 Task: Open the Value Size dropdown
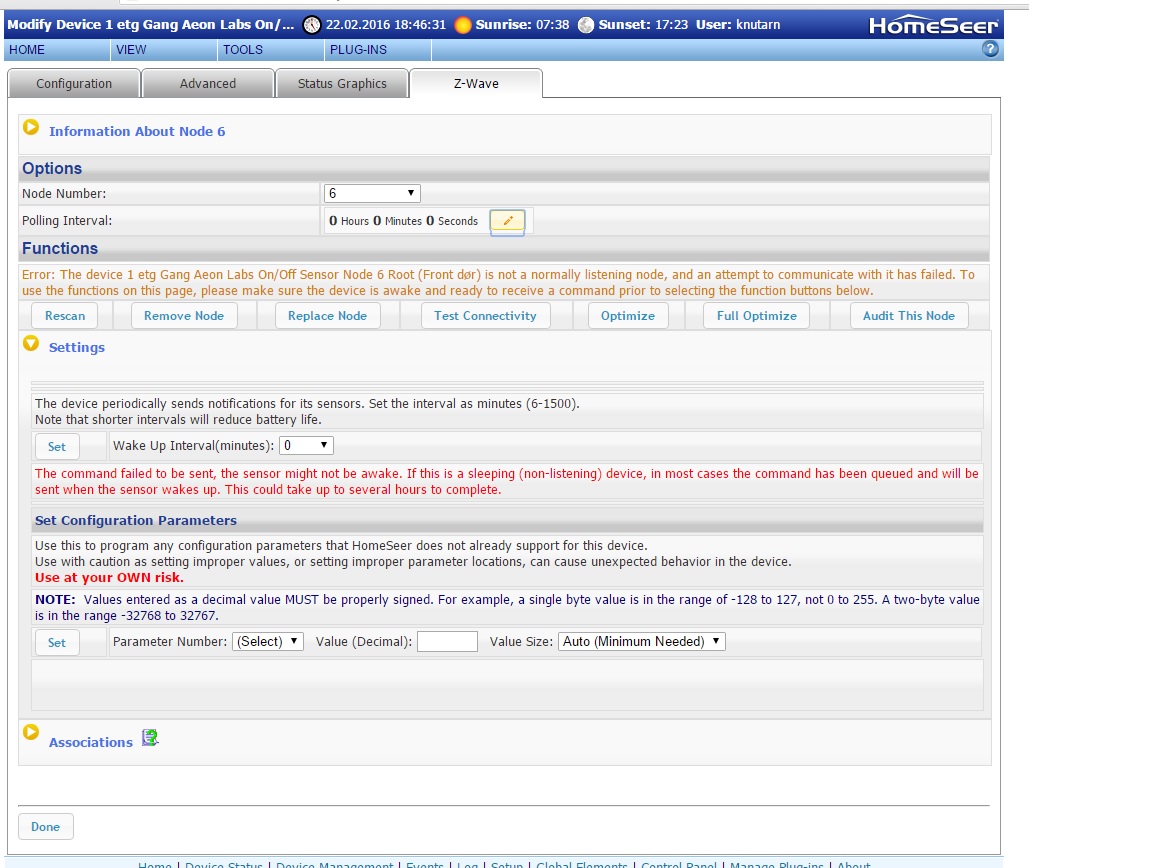click(642, 642)
